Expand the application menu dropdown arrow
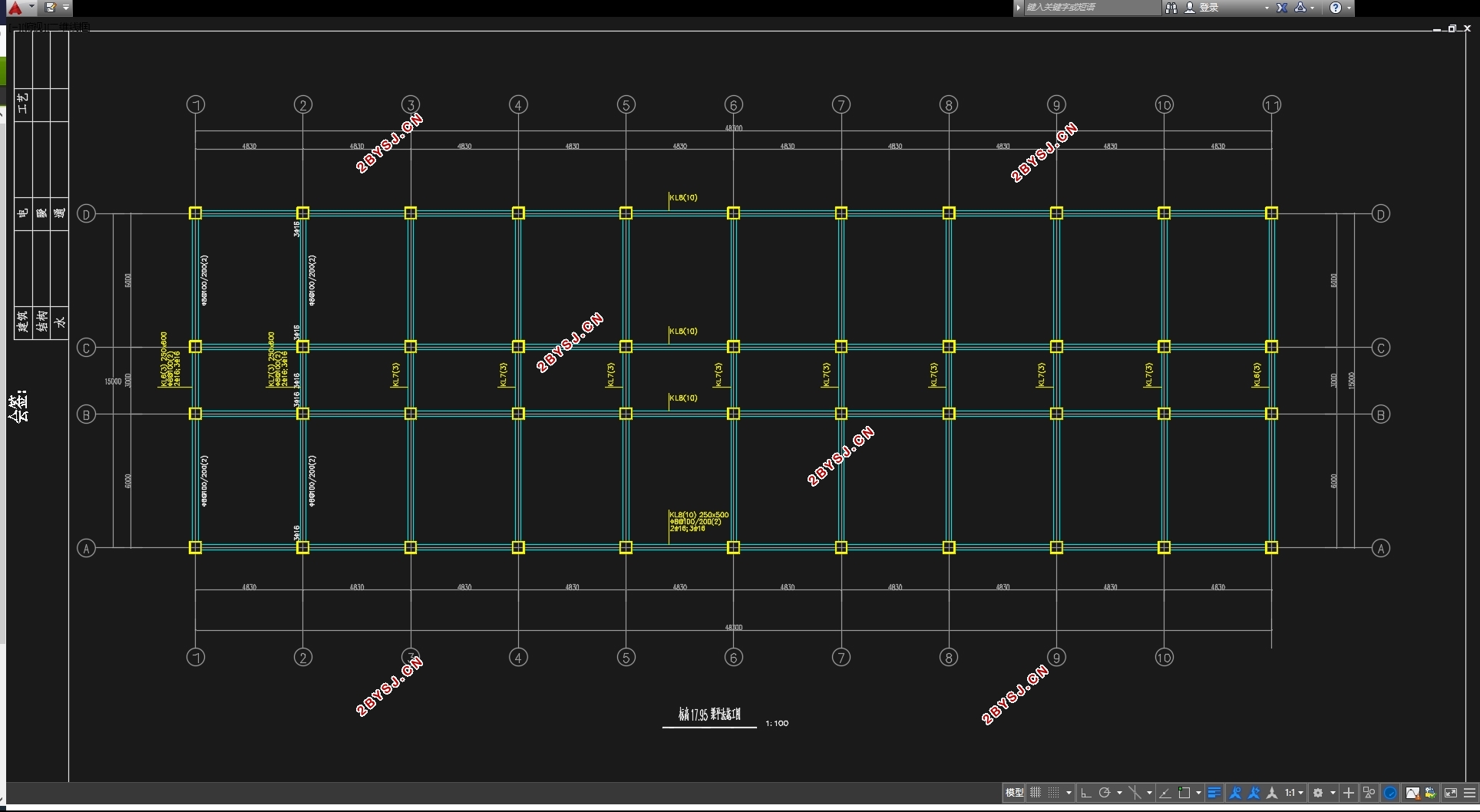This screenshot has height=812, width=1480. click(x=31, y=7)
